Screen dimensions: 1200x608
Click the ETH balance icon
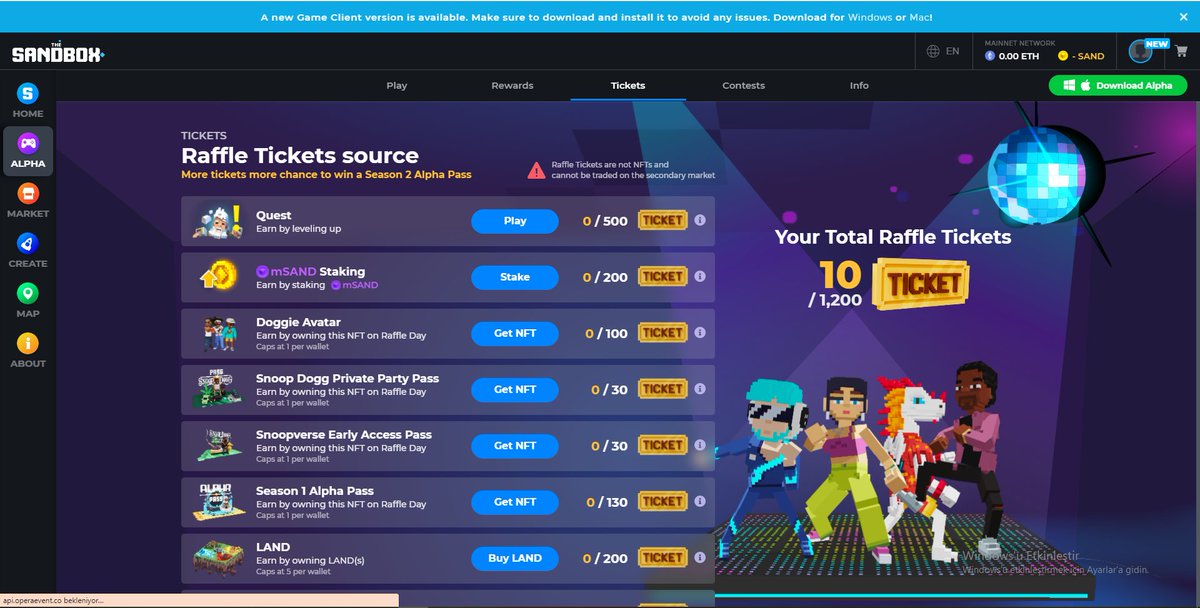coord(990,56)
